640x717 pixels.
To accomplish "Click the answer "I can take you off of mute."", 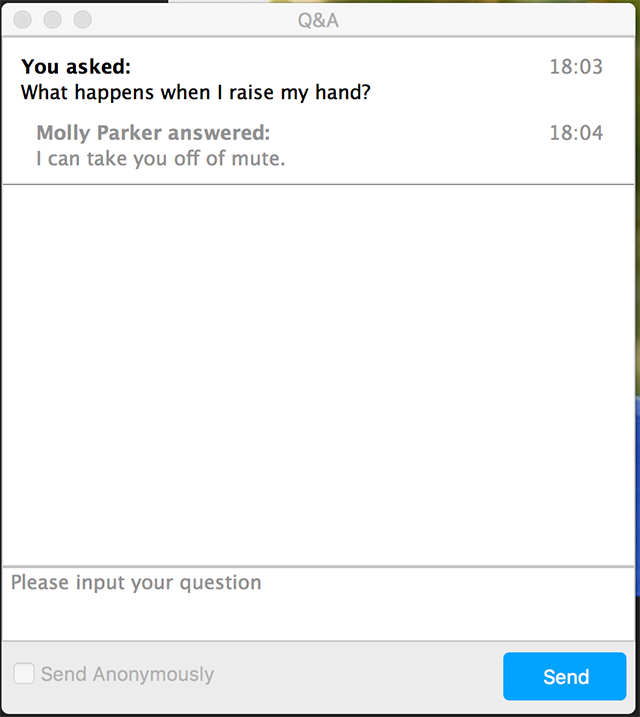I will [x=160, y=159].
